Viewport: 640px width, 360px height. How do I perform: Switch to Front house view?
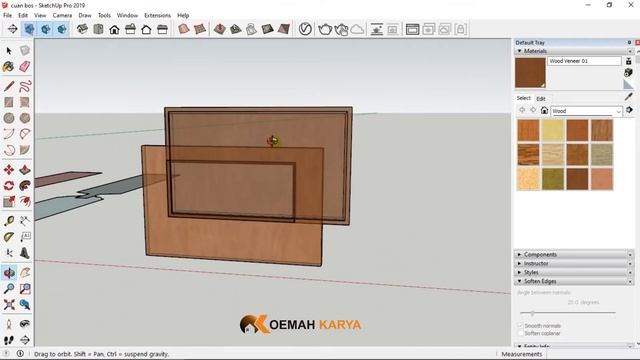(114, 29)
